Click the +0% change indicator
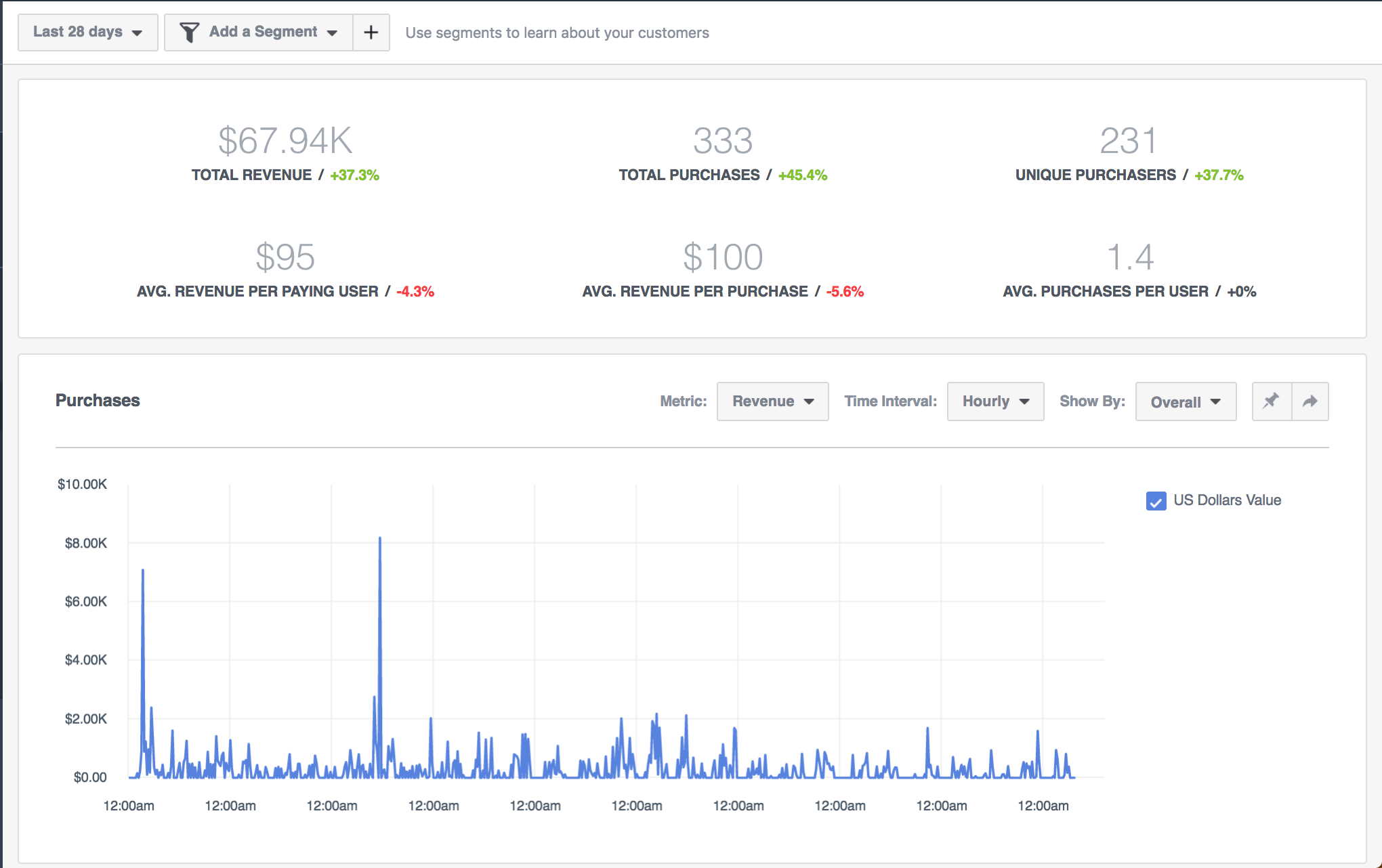This screenshot has width=1382, height=868. tap(1242, 292)
